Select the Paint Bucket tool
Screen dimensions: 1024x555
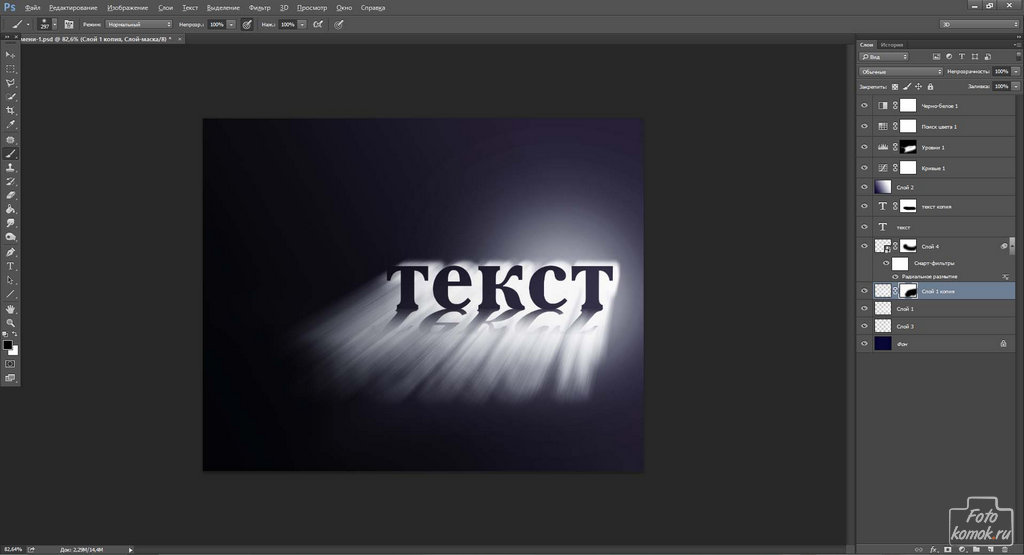(x=10, y=209)
